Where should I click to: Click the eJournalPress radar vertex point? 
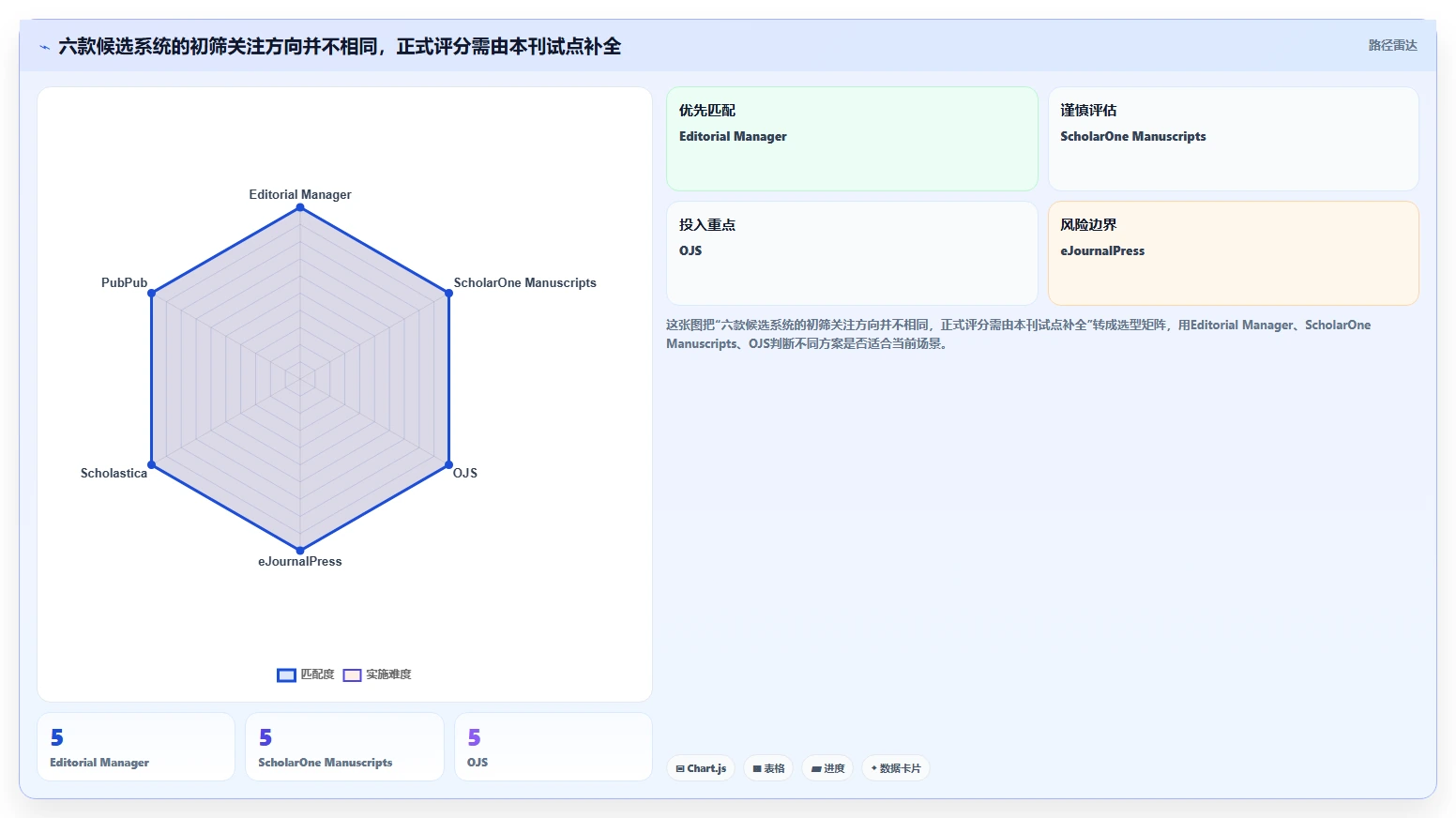click(x=300, y=551)
